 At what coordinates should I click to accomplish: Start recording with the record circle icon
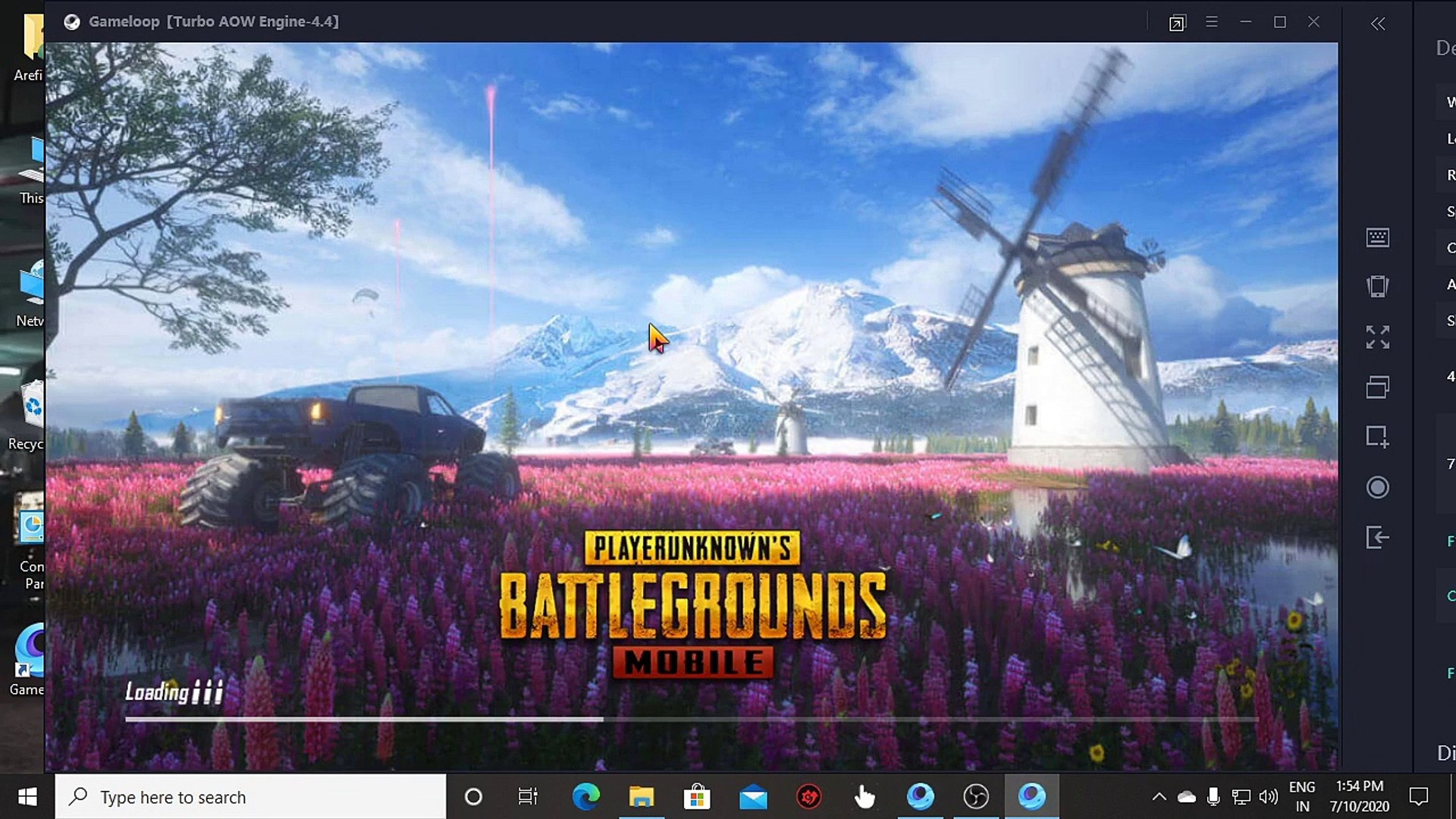pyautogui.click(x=1377, y=488)
